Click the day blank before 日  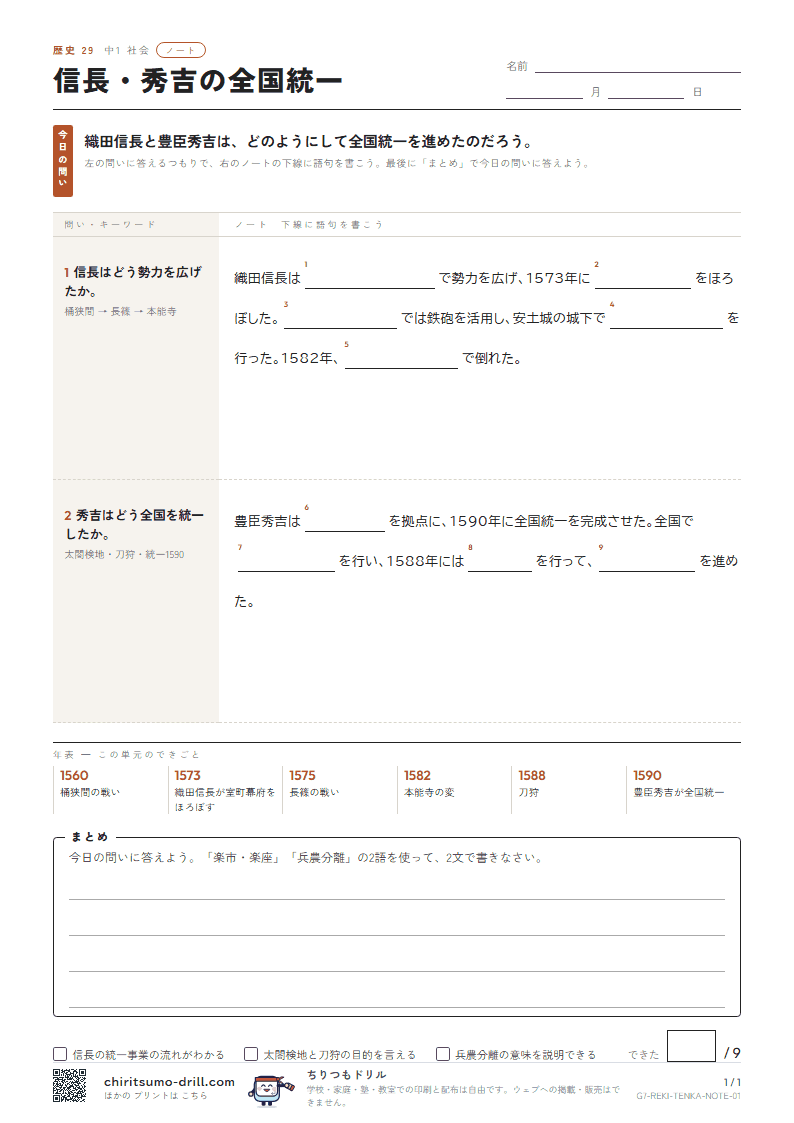coord(646,92)
